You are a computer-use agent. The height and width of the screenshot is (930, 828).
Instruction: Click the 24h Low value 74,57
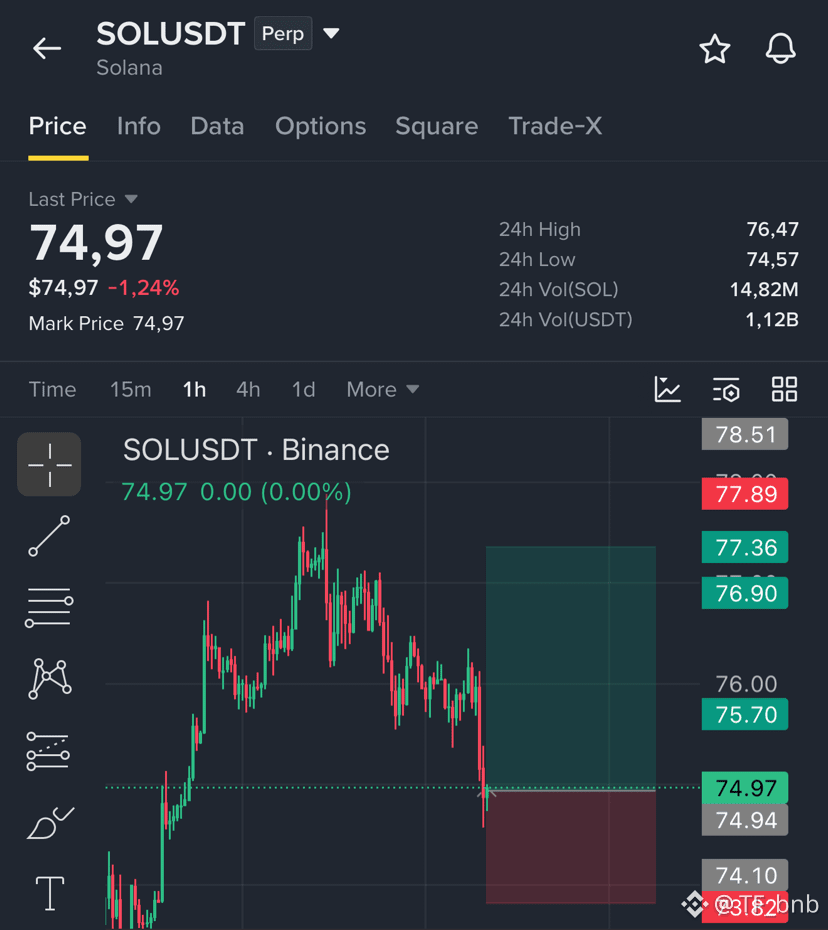[x=772, y=259]
